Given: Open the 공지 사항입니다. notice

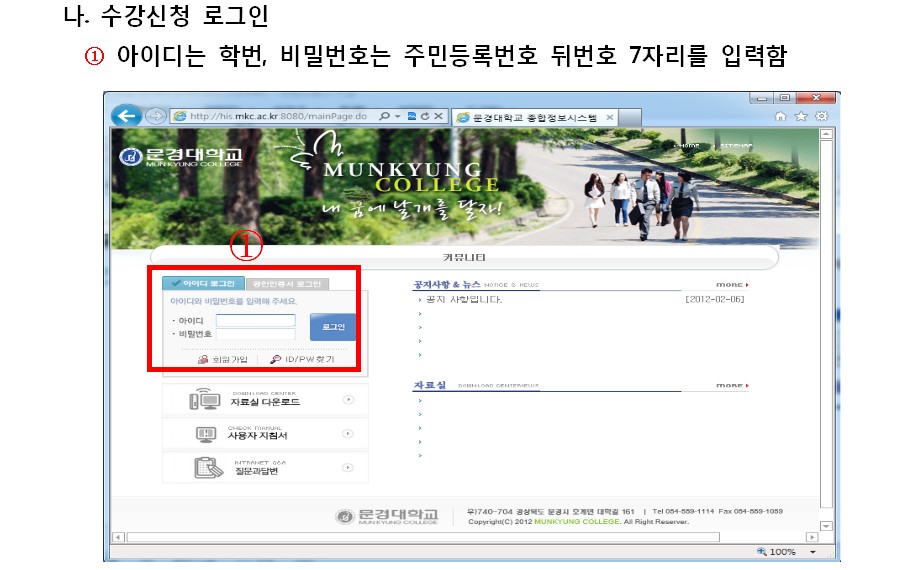Looking at the screenshot, I should (x=464, y=299).
